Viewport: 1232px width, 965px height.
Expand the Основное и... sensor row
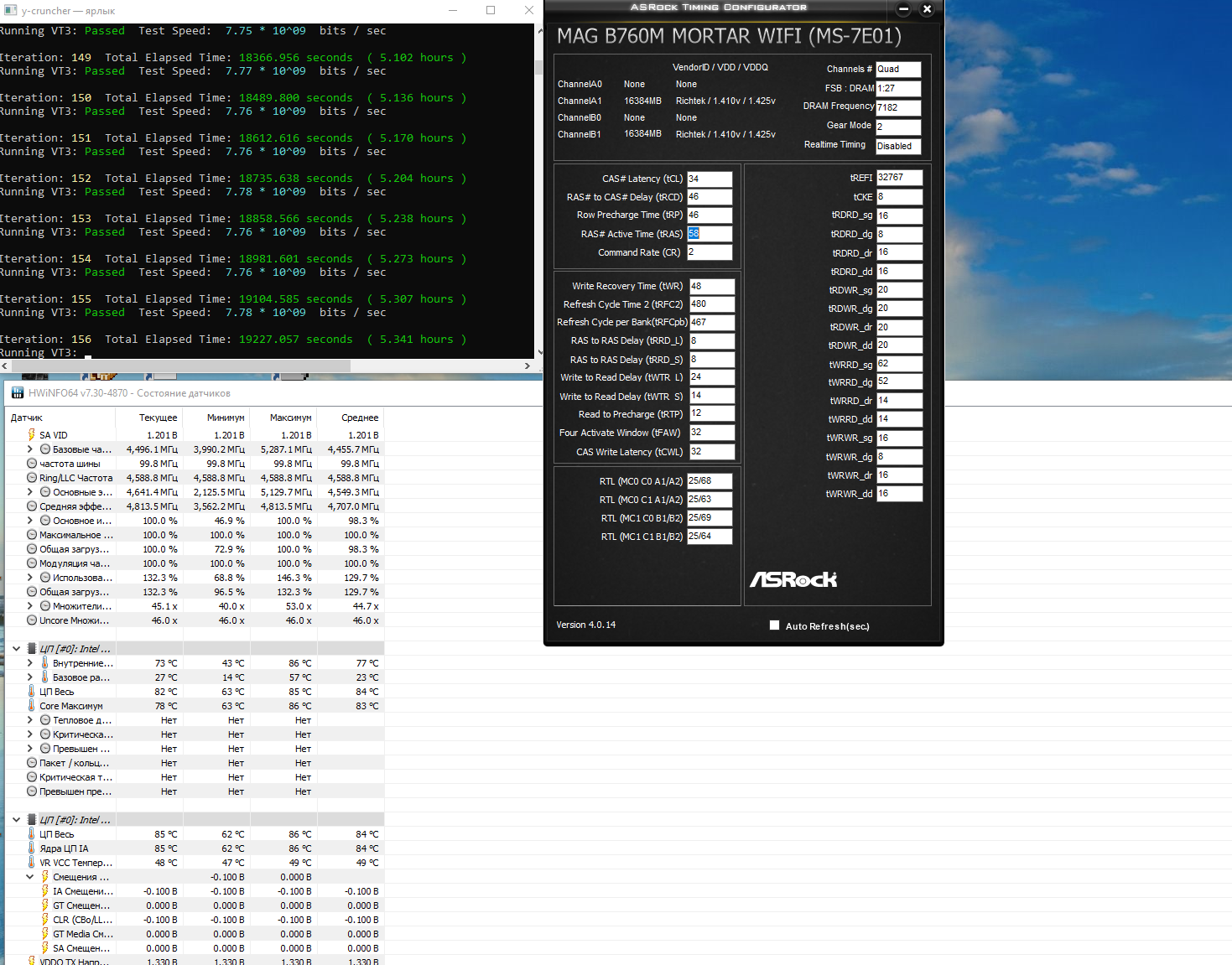tap(30, 521)
